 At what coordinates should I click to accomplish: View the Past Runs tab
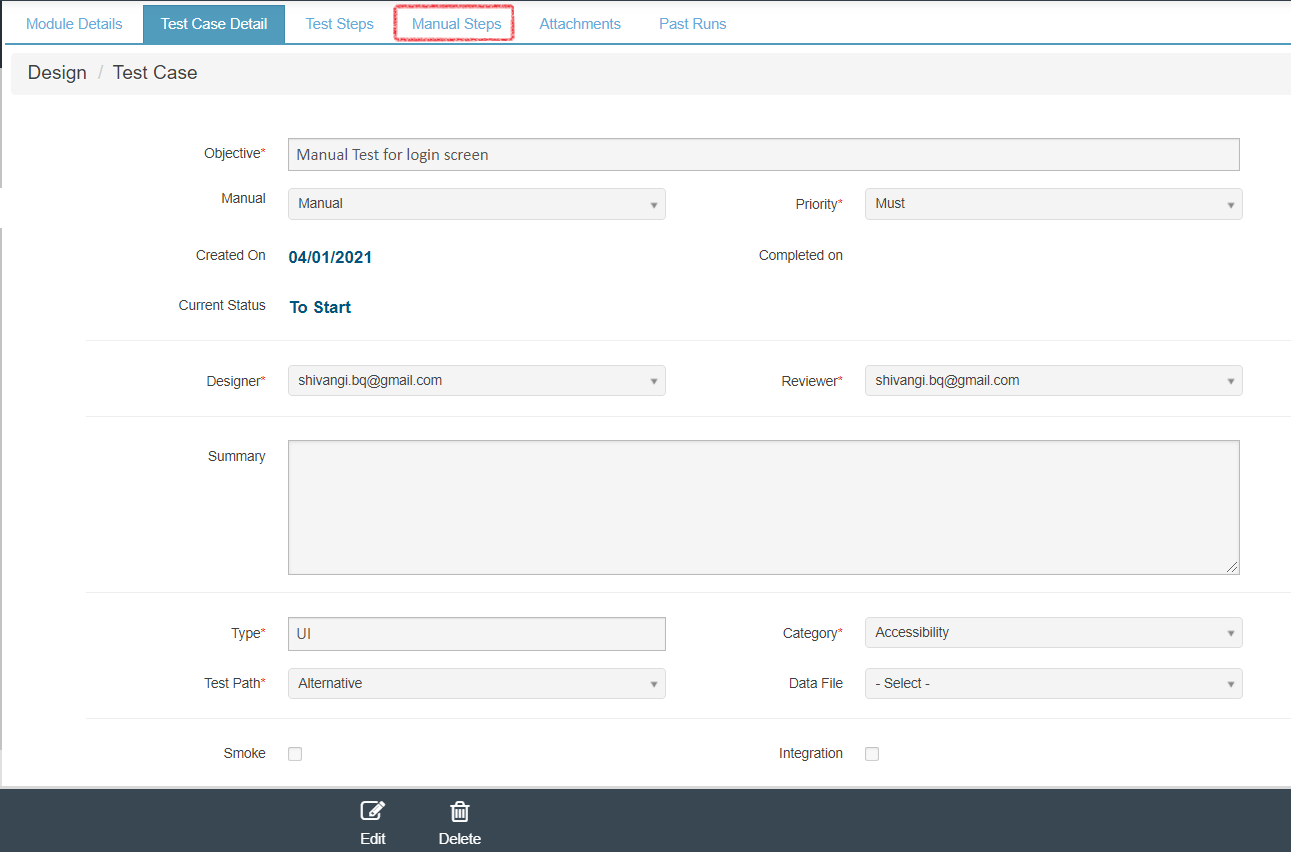pyautogui.click(x=693, y=24)
